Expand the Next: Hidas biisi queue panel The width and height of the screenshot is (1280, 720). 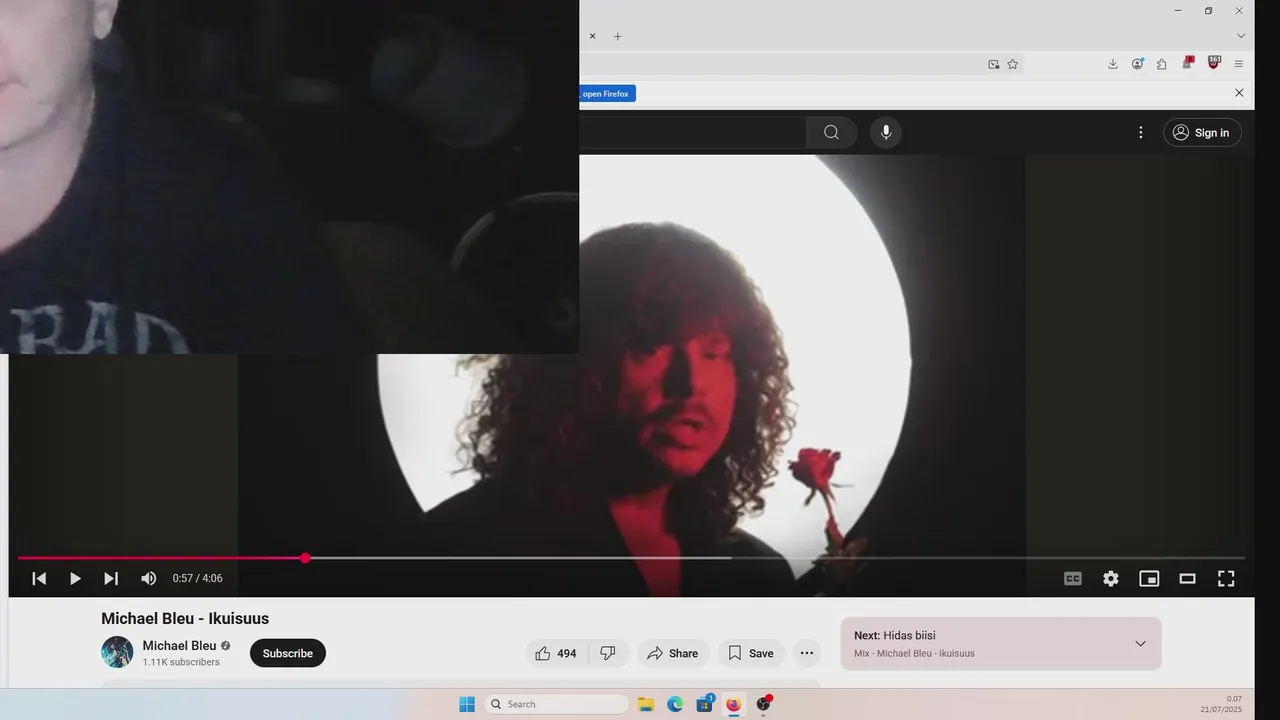[1140, 643]
